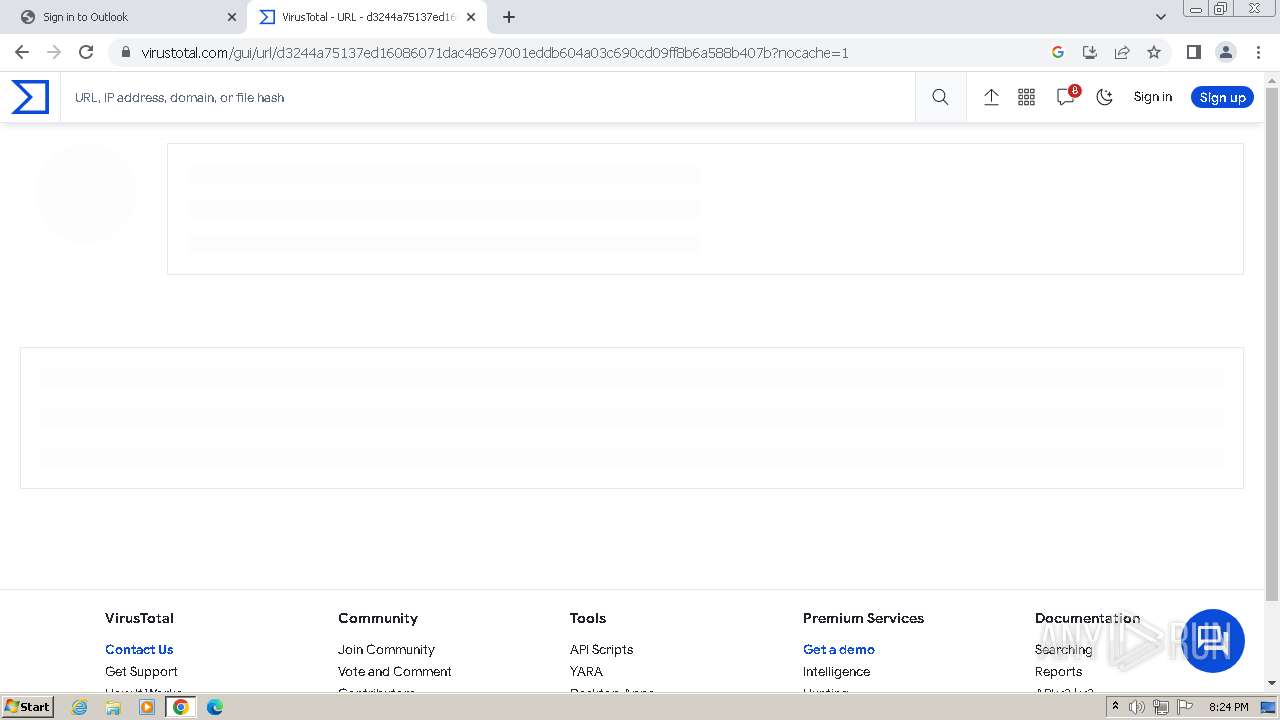Show hidden tray icons arrow
This screenshot has width=1280, height=720.
coord(1115,707)
